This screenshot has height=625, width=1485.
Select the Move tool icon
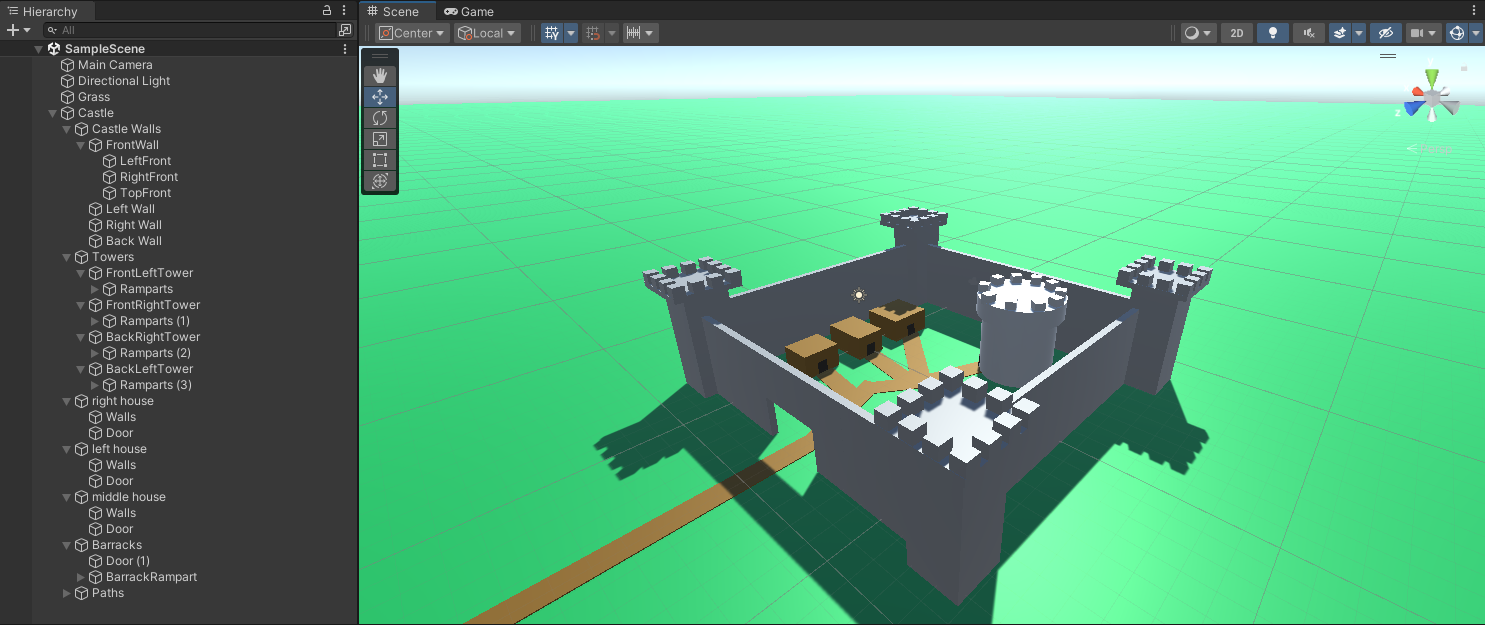(380, 96)
